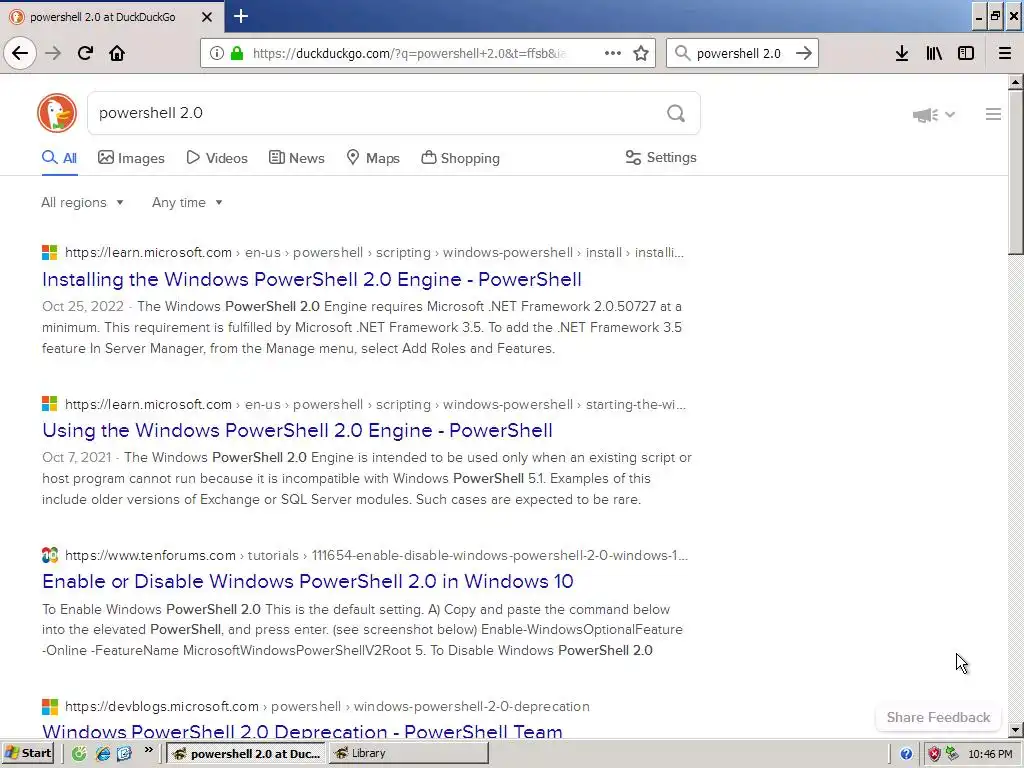This screenshot has width=1024, height=768.
Task: Expand the All regions filter
Action: click(82, 202)
